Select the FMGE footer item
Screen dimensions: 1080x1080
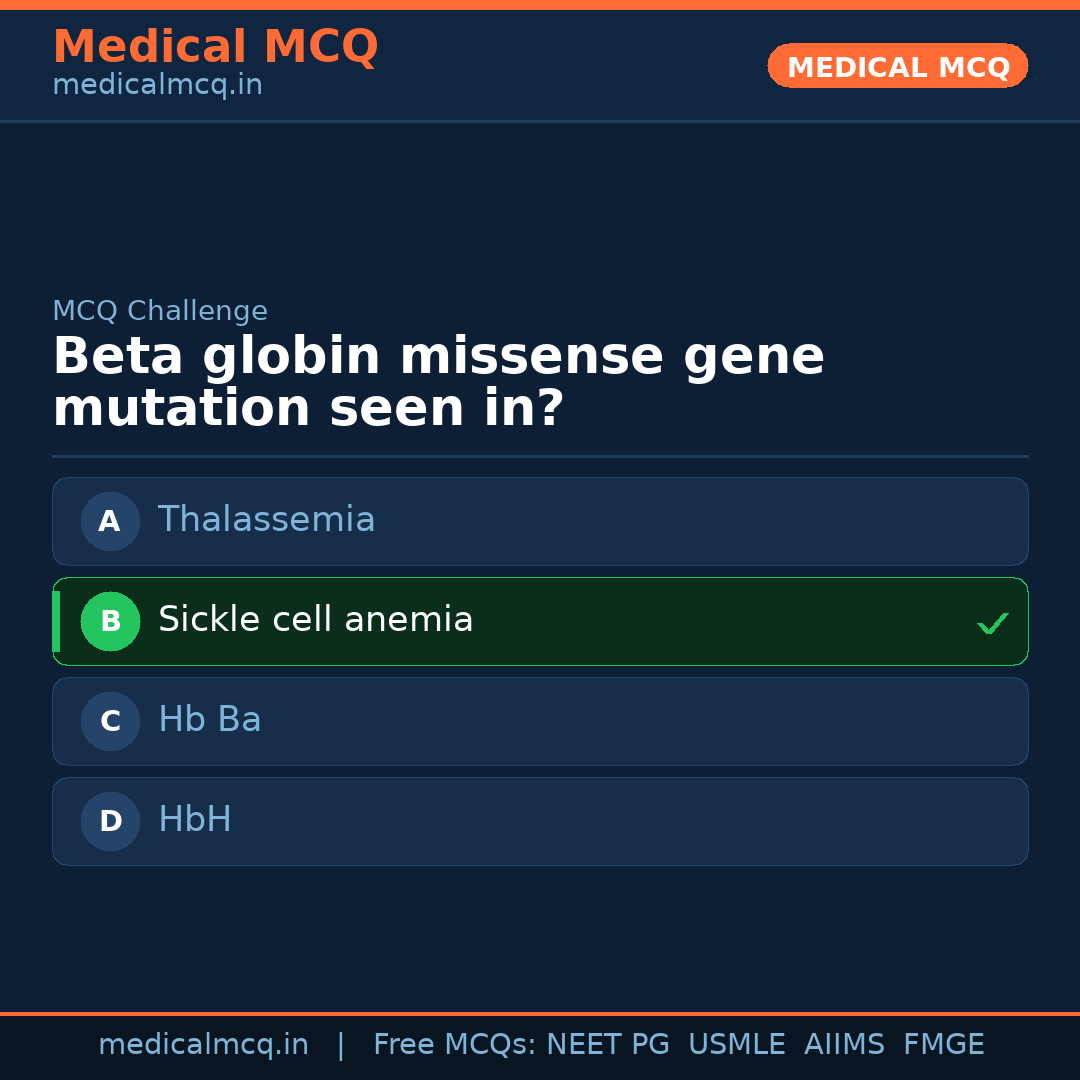(944, 1045)
